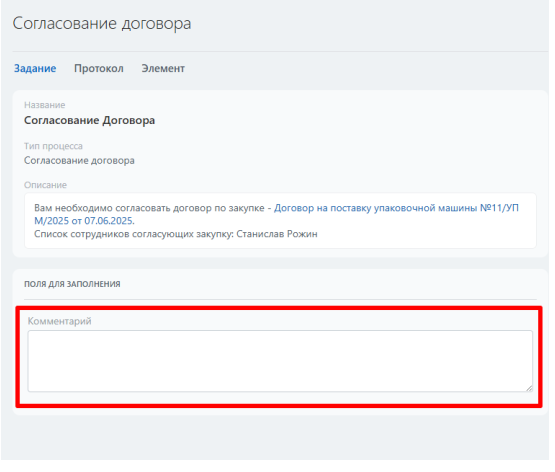The image size is (555, 472).
Task: Click the approver name Станислав Рожин
Action: click(x=277, y=234)
